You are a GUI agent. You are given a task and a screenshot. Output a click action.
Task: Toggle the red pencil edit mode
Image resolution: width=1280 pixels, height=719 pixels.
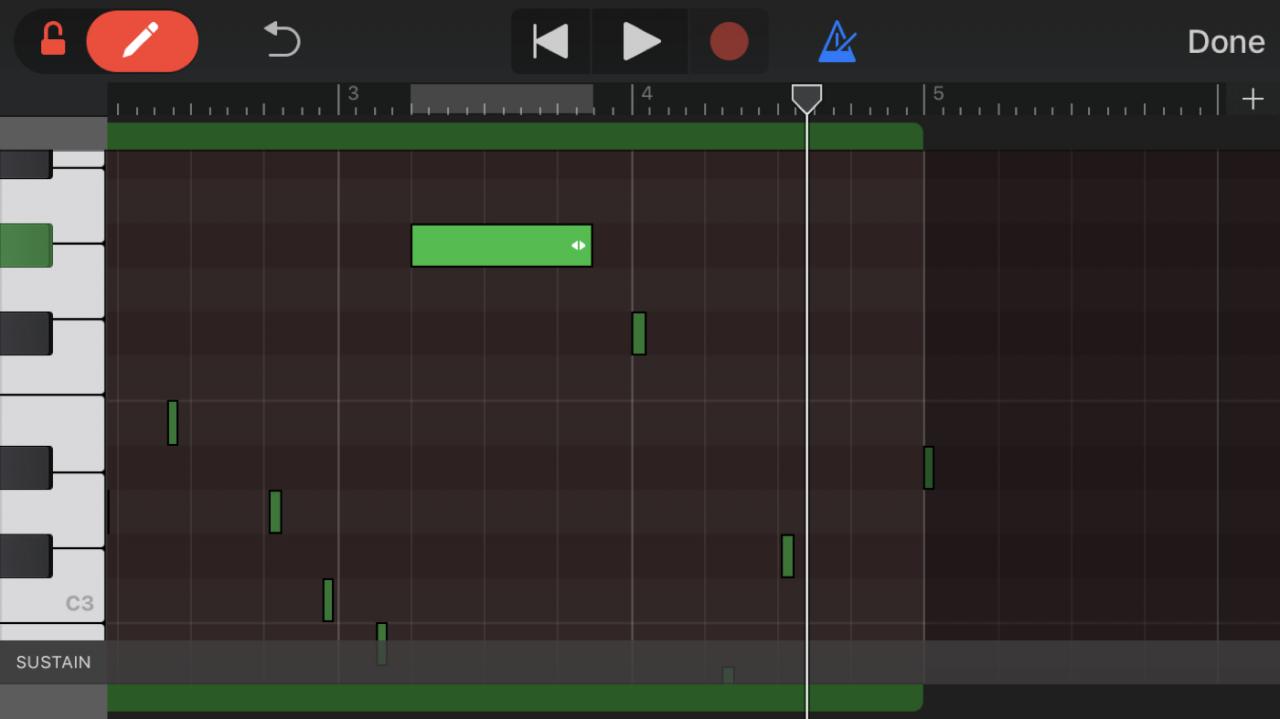coord(142,41)
